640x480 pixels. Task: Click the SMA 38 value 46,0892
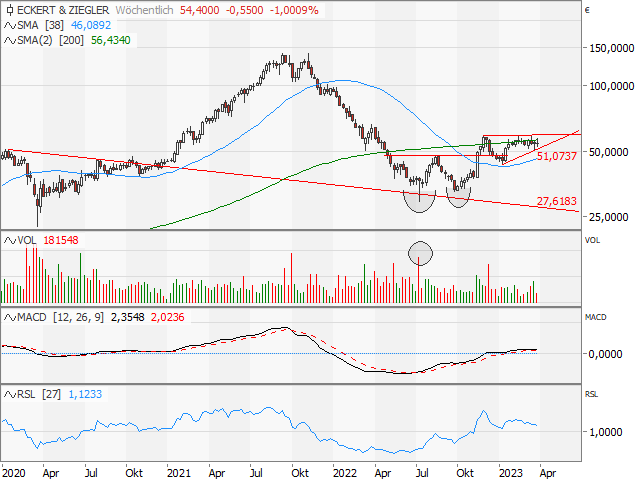91,25
